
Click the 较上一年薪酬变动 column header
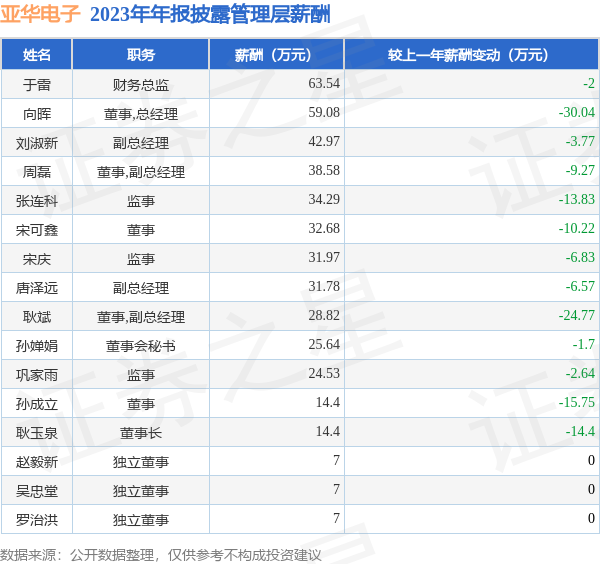[x=471, y=55]
